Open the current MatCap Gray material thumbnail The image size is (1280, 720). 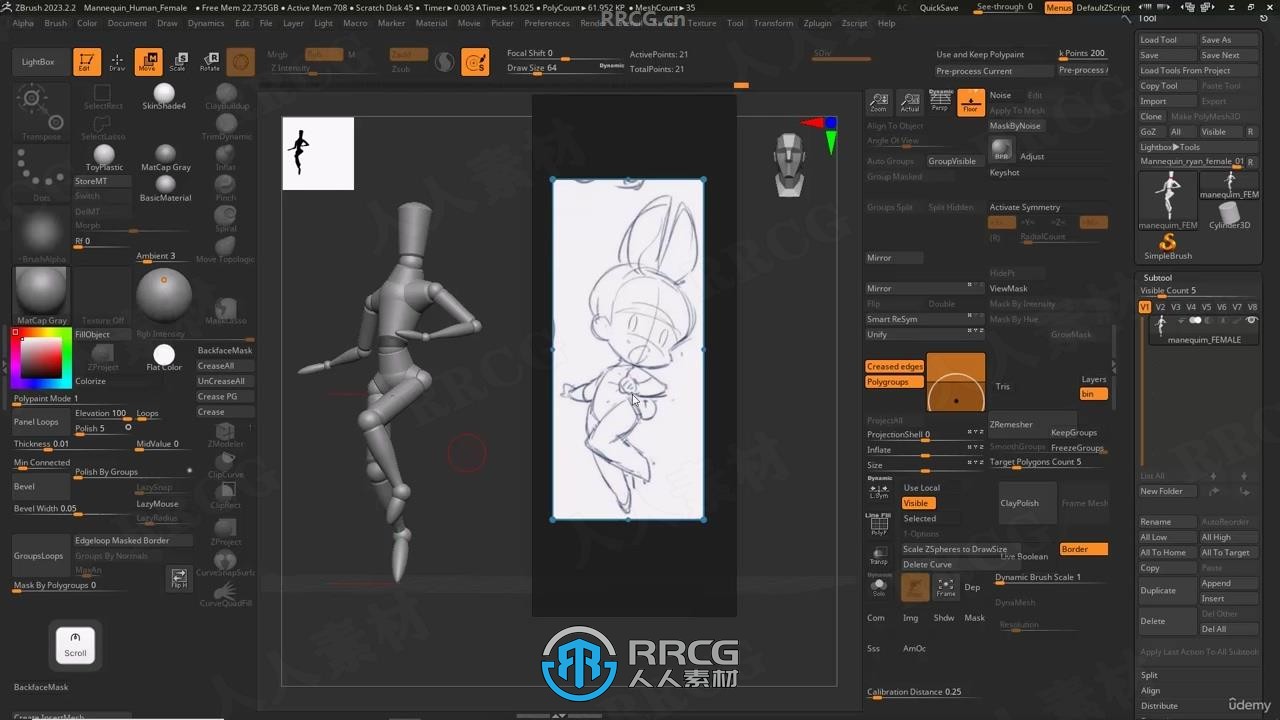(x=41, y=296)
